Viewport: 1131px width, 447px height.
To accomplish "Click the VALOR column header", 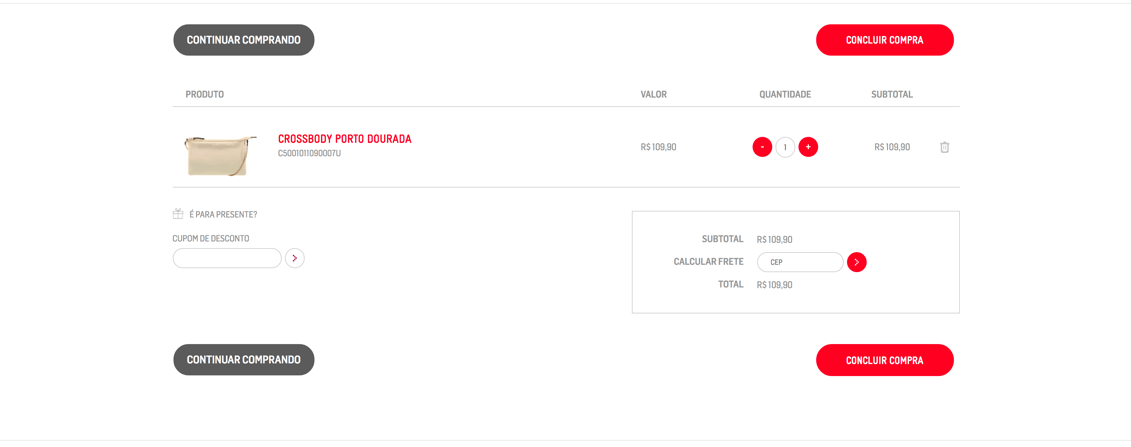I will [653, 94].
